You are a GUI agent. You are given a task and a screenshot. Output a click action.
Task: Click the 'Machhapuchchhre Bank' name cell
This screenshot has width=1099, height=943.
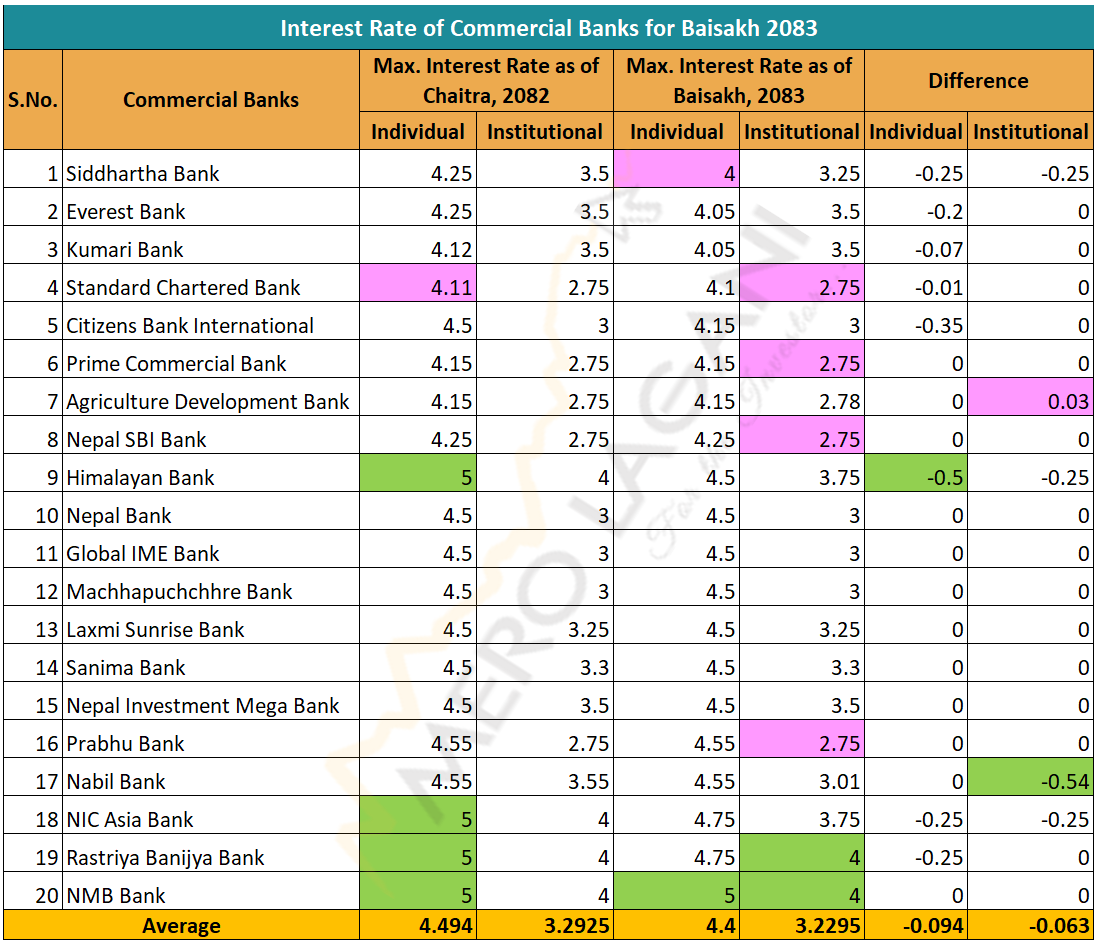[x=179, y=591]
